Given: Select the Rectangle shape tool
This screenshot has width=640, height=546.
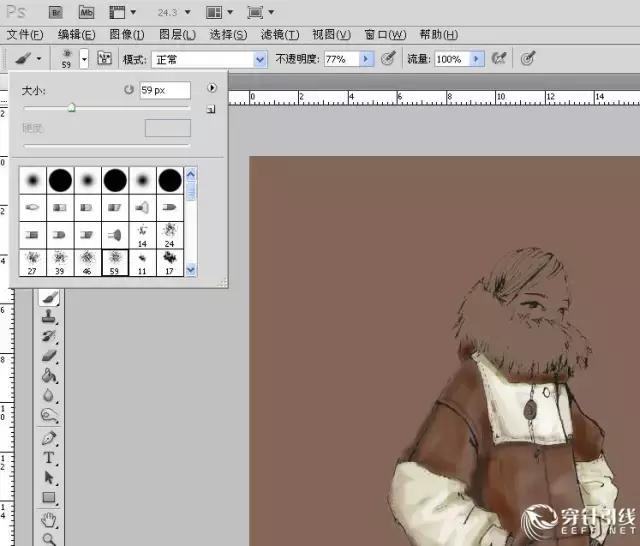Looking at the screenshot, I should [49, 497].
